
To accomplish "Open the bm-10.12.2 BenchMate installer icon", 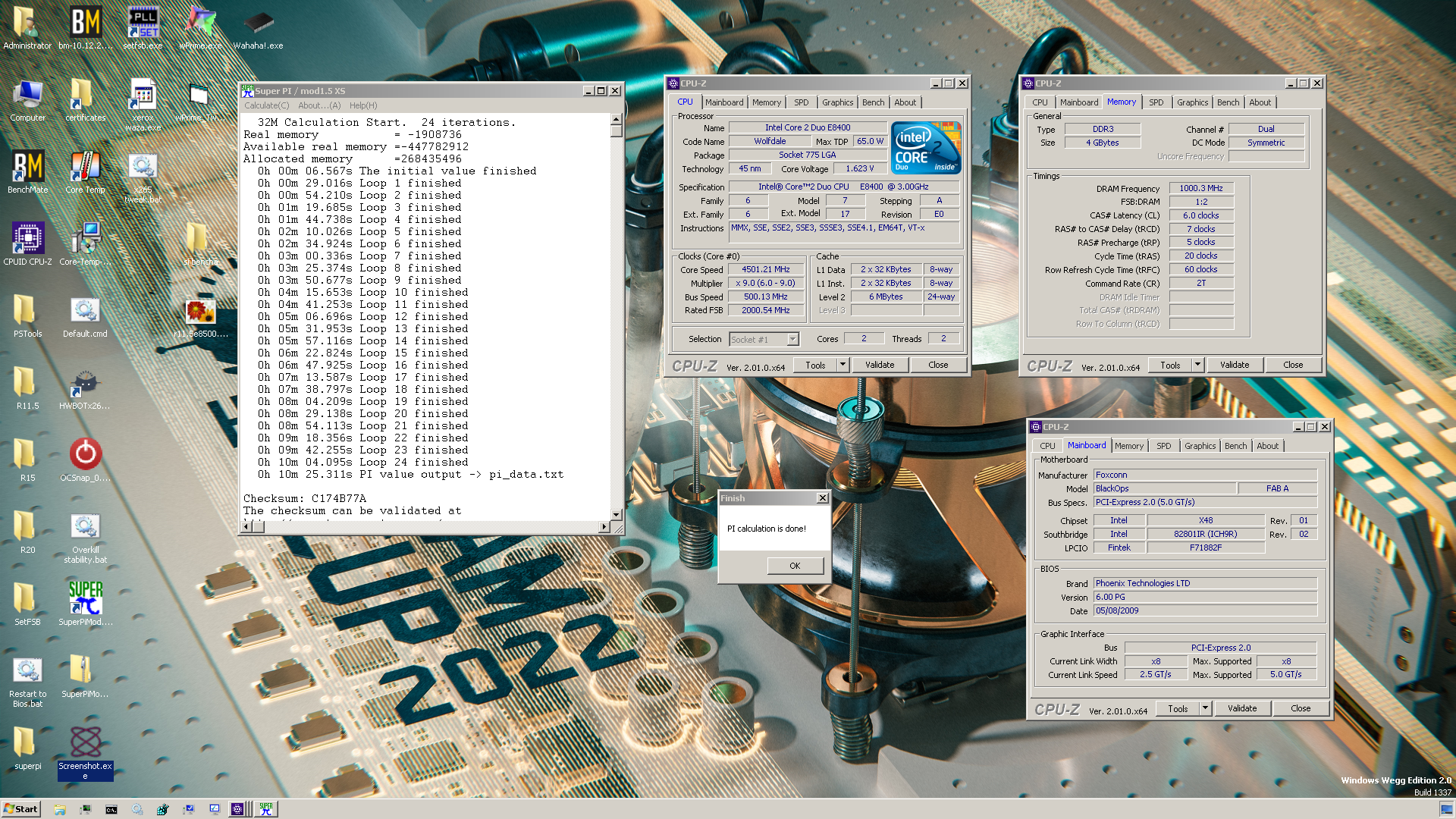I will click(x=85, y=28).
